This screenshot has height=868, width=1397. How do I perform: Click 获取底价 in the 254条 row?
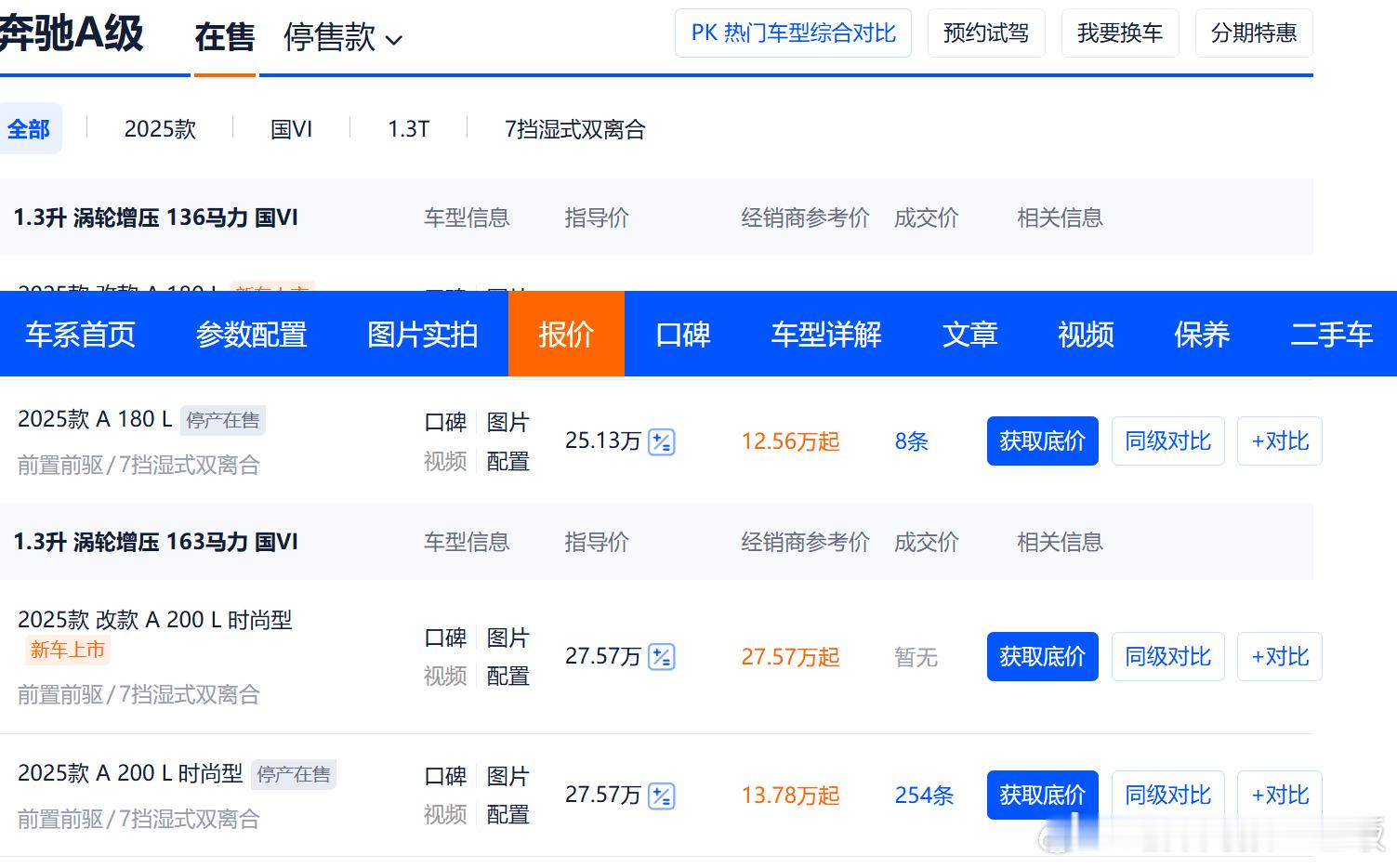[1043, 796]
